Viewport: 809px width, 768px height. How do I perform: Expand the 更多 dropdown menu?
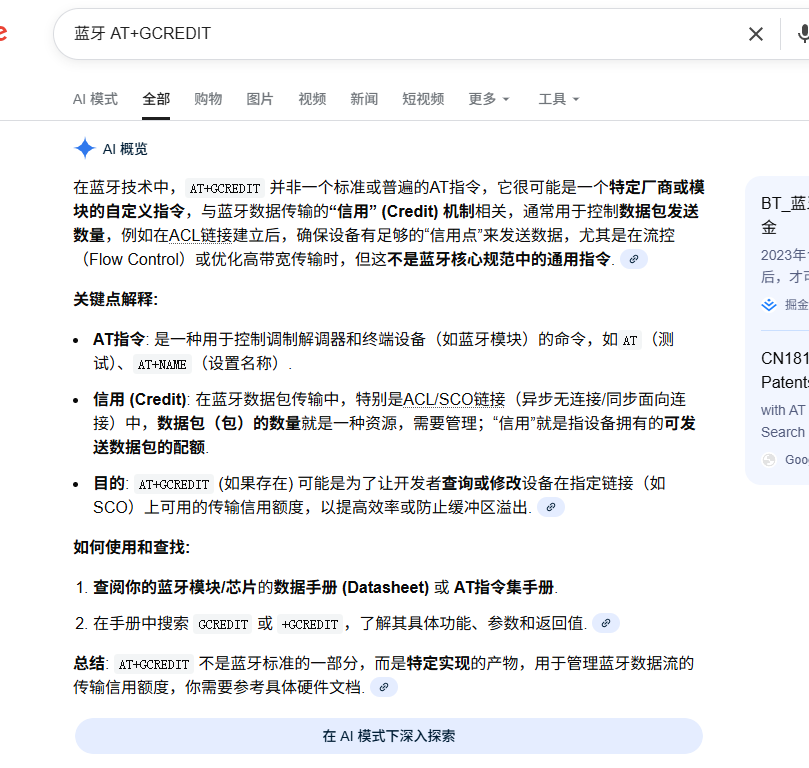click(x=488, y=99)
